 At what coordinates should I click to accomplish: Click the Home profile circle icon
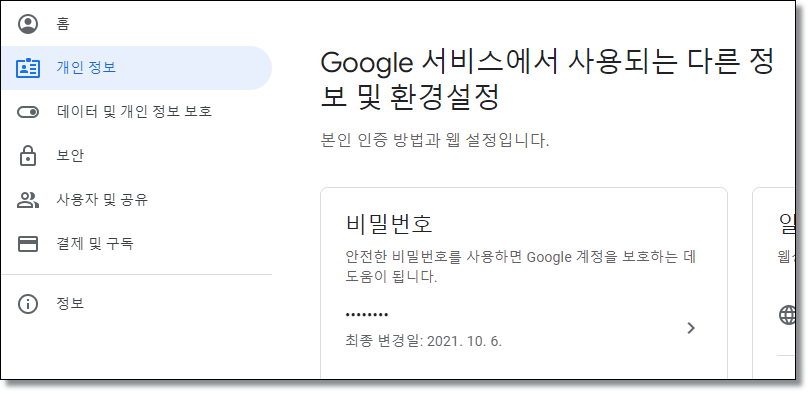[28, 24]
